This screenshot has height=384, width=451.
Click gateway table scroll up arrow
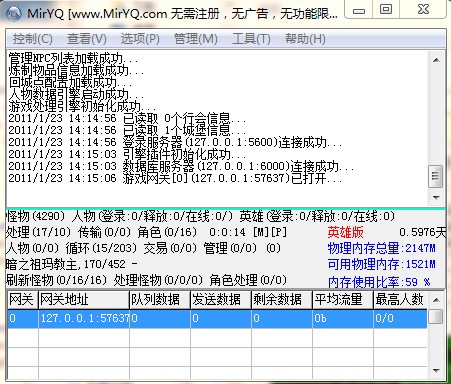point(436,300)
